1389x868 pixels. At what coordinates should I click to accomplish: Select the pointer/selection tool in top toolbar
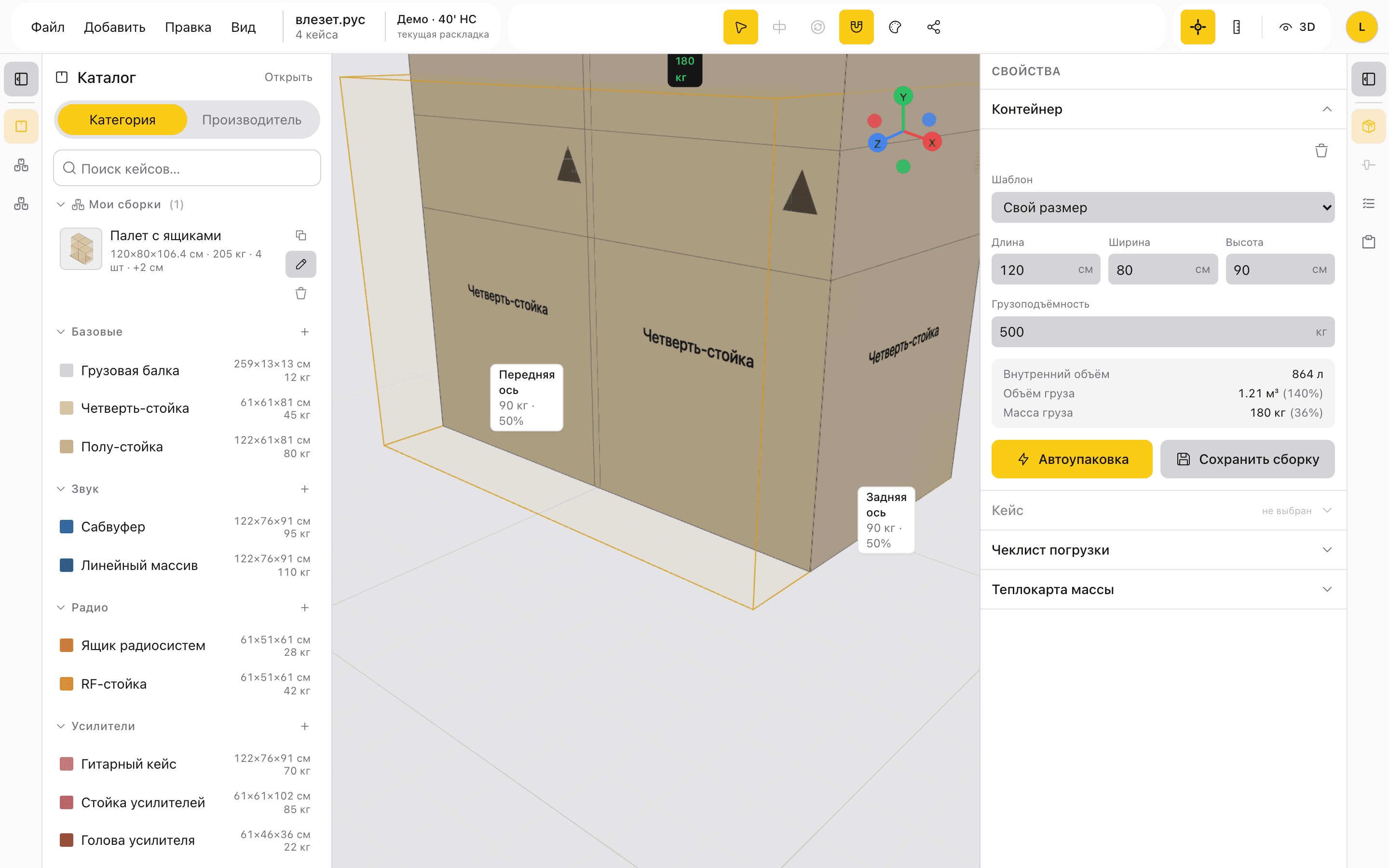tap(740, 27)
